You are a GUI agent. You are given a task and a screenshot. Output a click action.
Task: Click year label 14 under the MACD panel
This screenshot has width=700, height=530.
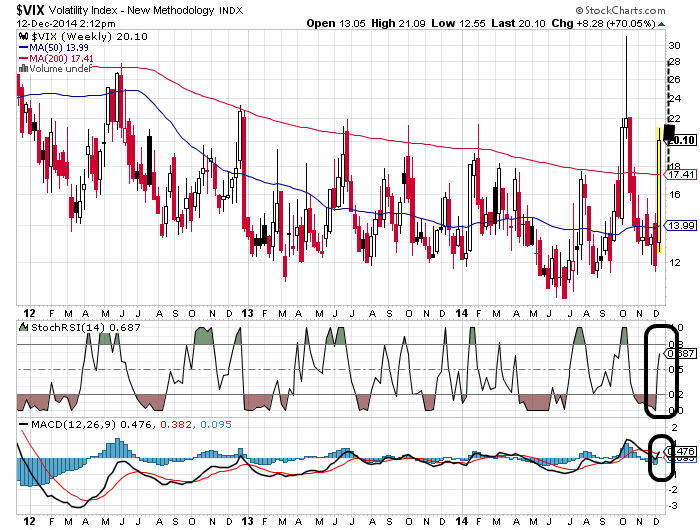[x=462, y=521]
